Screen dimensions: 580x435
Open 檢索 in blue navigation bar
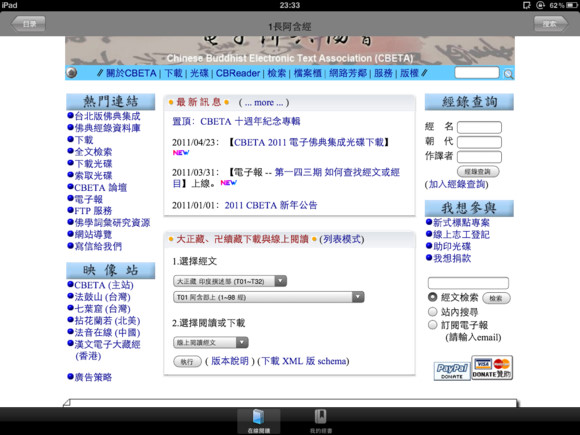coord(277,73)
